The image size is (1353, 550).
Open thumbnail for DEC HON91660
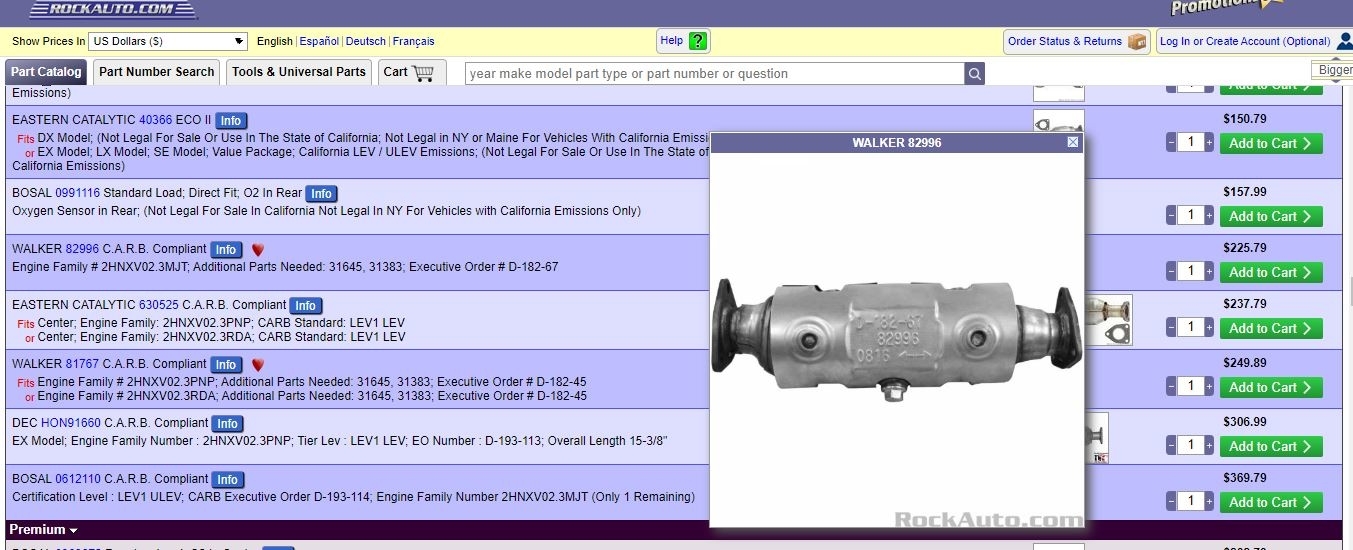click(1097, 438)
